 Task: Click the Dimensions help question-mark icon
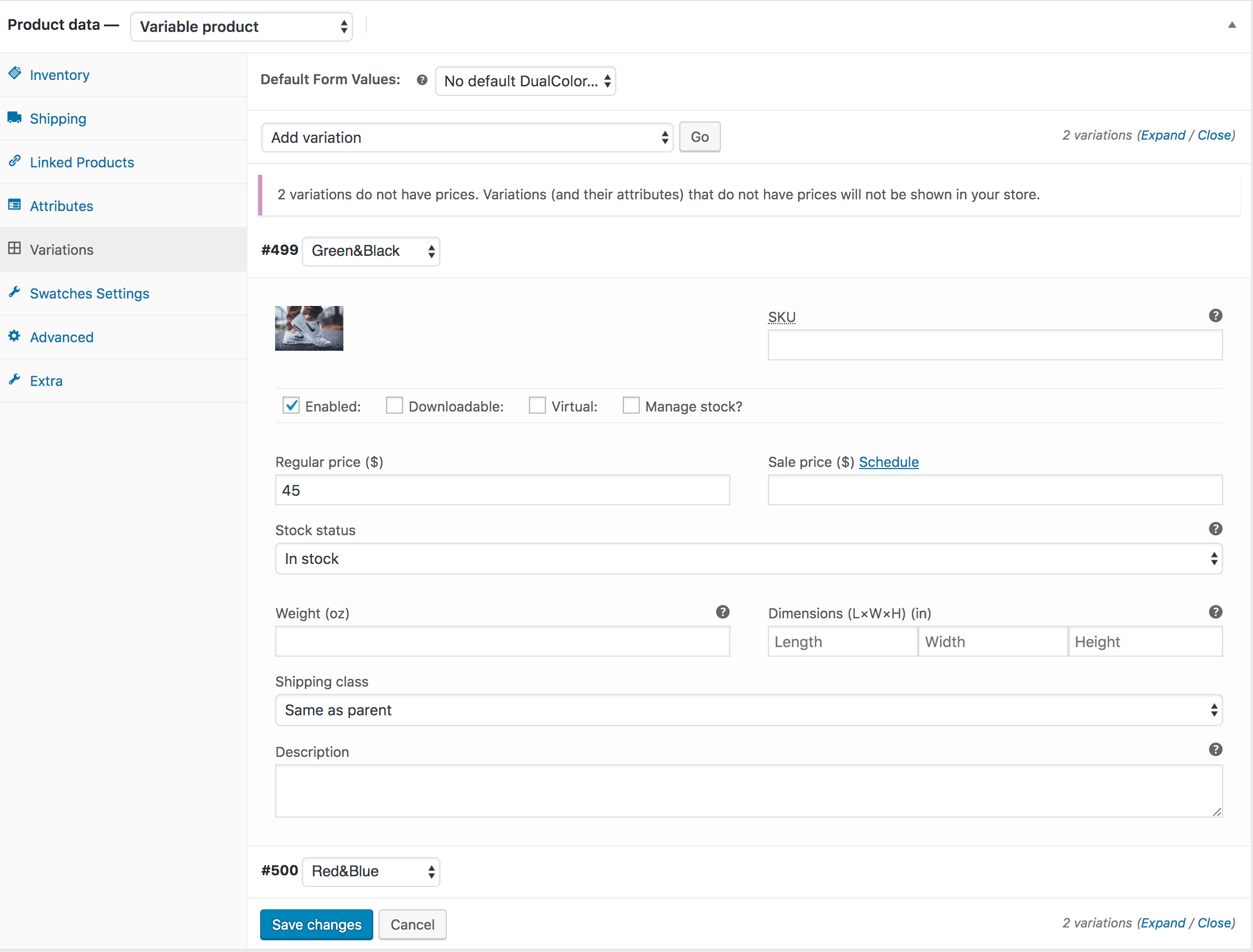point(1215,612)
